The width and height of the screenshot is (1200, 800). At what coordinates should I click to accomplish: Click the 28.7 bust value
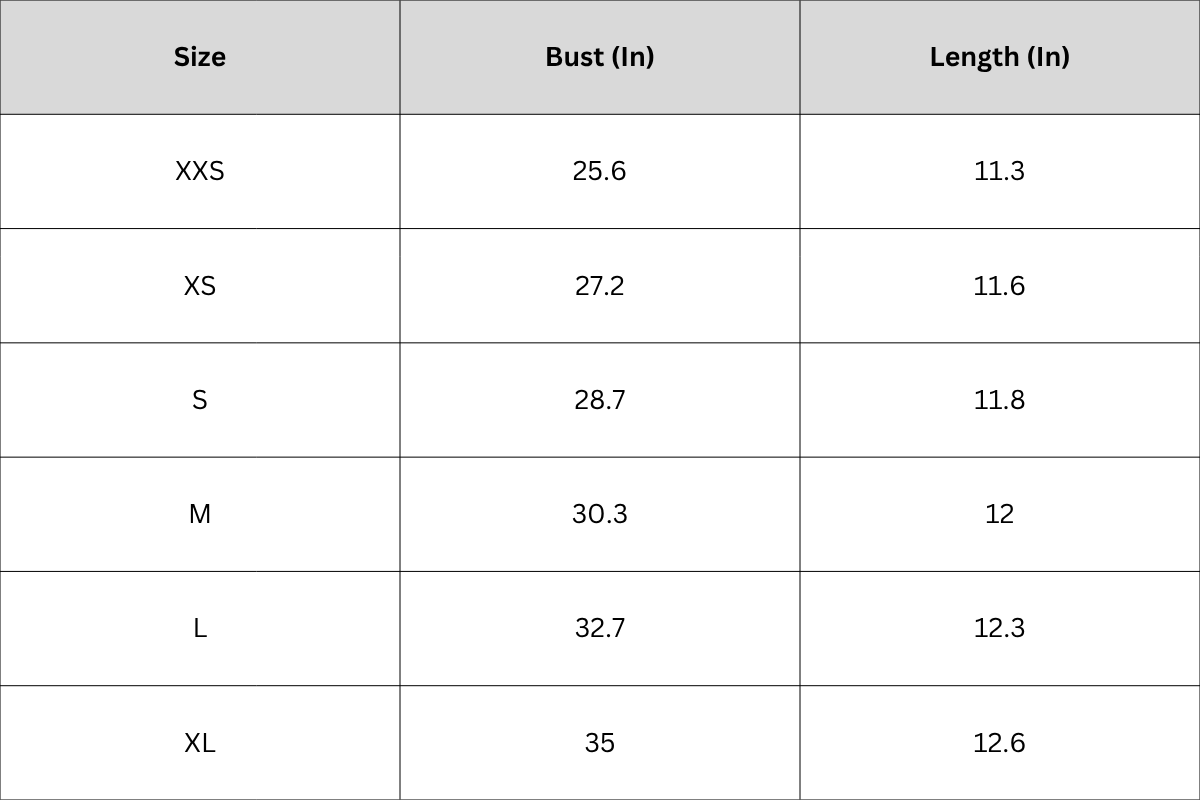coord(600,400)
